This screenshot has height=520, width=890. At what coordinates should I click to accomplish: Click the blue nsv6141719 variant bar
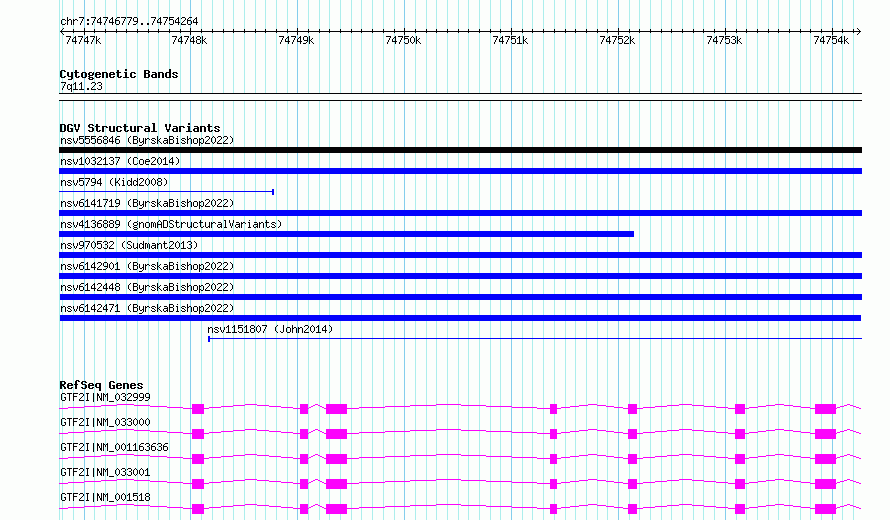tap(460, 213)
